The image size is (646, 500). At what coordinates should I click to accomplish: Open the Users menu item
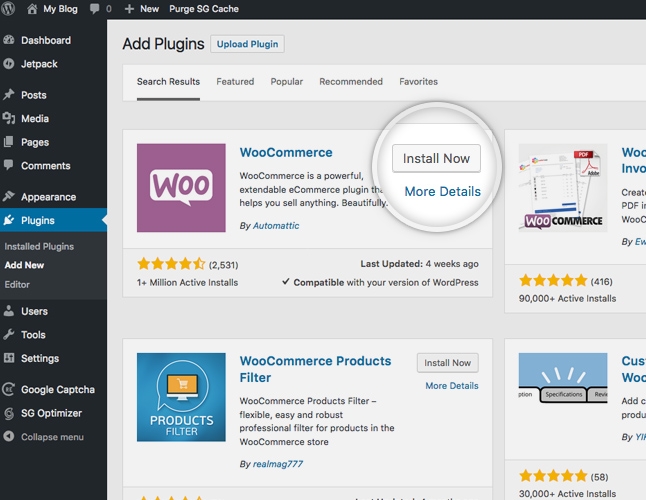click(x=34, y=311)
